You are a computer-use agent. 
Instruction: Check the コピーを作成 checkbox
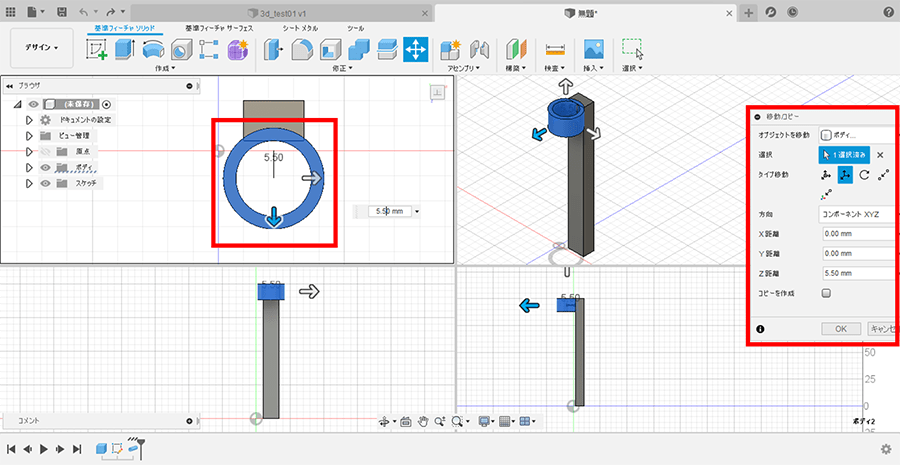[826, 293]
